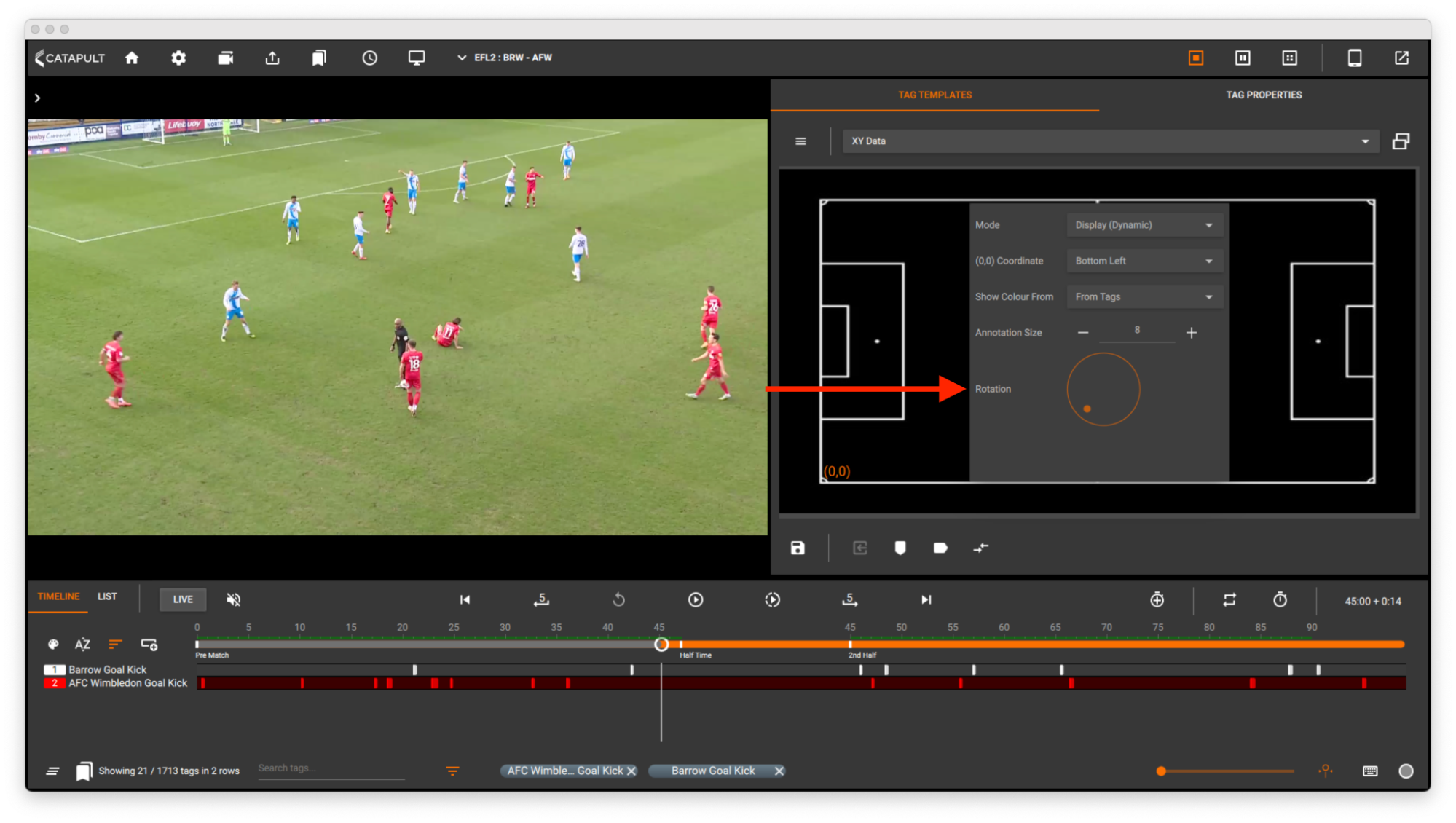This screenshot has height=823, width=1456.
Task: Open Mode Display (Dynamic) dropdown
Action: 1144,225
